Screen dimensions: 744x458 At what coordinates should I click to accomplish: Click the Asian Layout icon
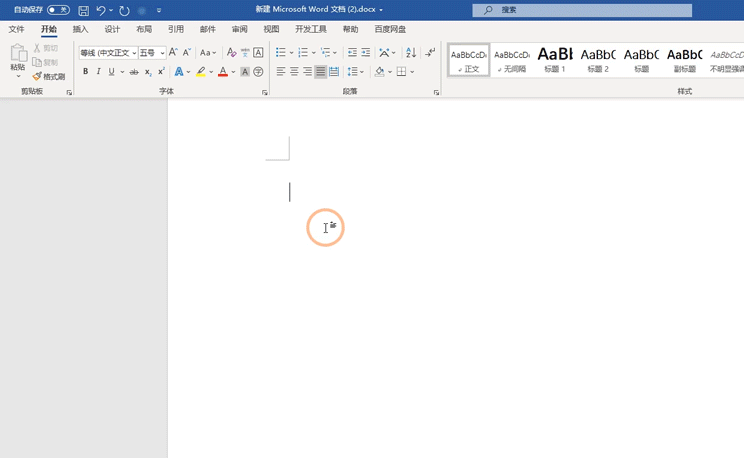384,52
